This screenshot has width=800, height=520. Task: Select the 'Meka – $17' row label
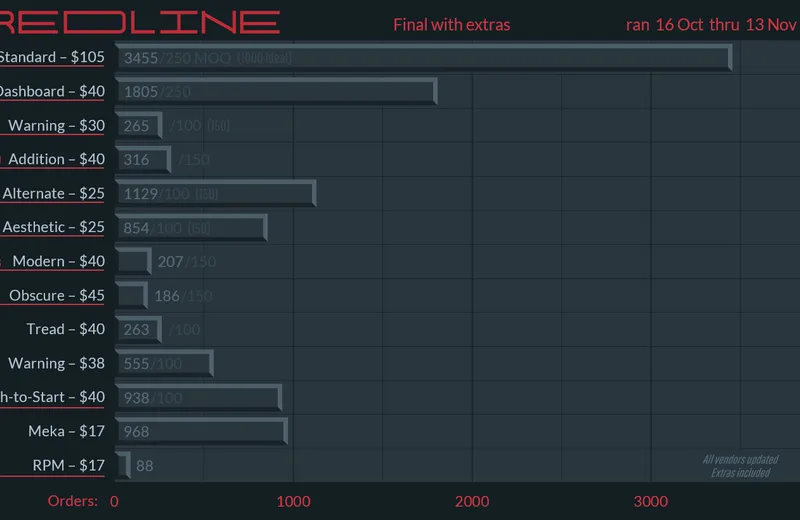(x=66, y=431)
